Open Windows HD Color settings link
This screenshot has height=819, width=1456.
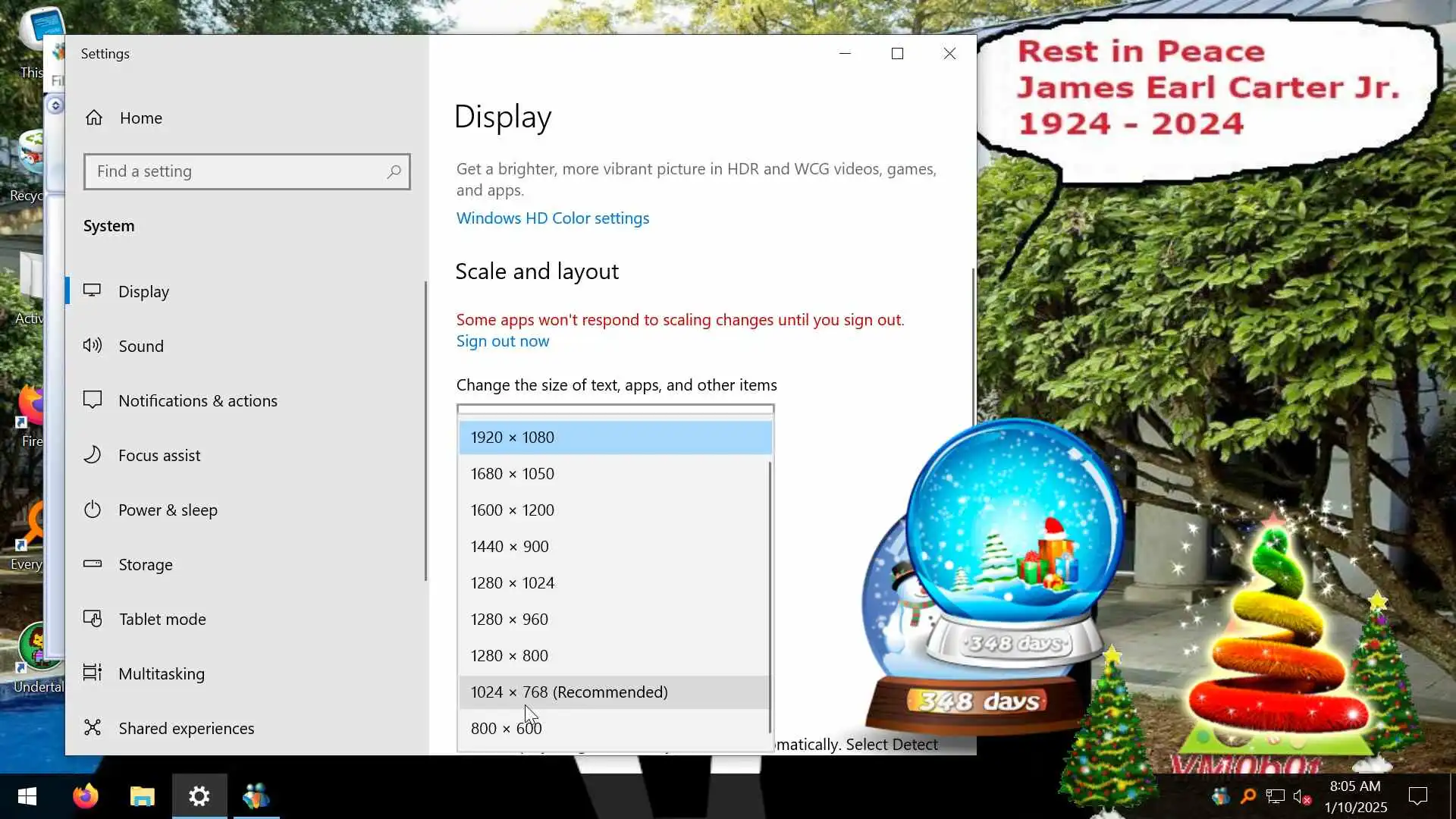(x=552, y=218)
